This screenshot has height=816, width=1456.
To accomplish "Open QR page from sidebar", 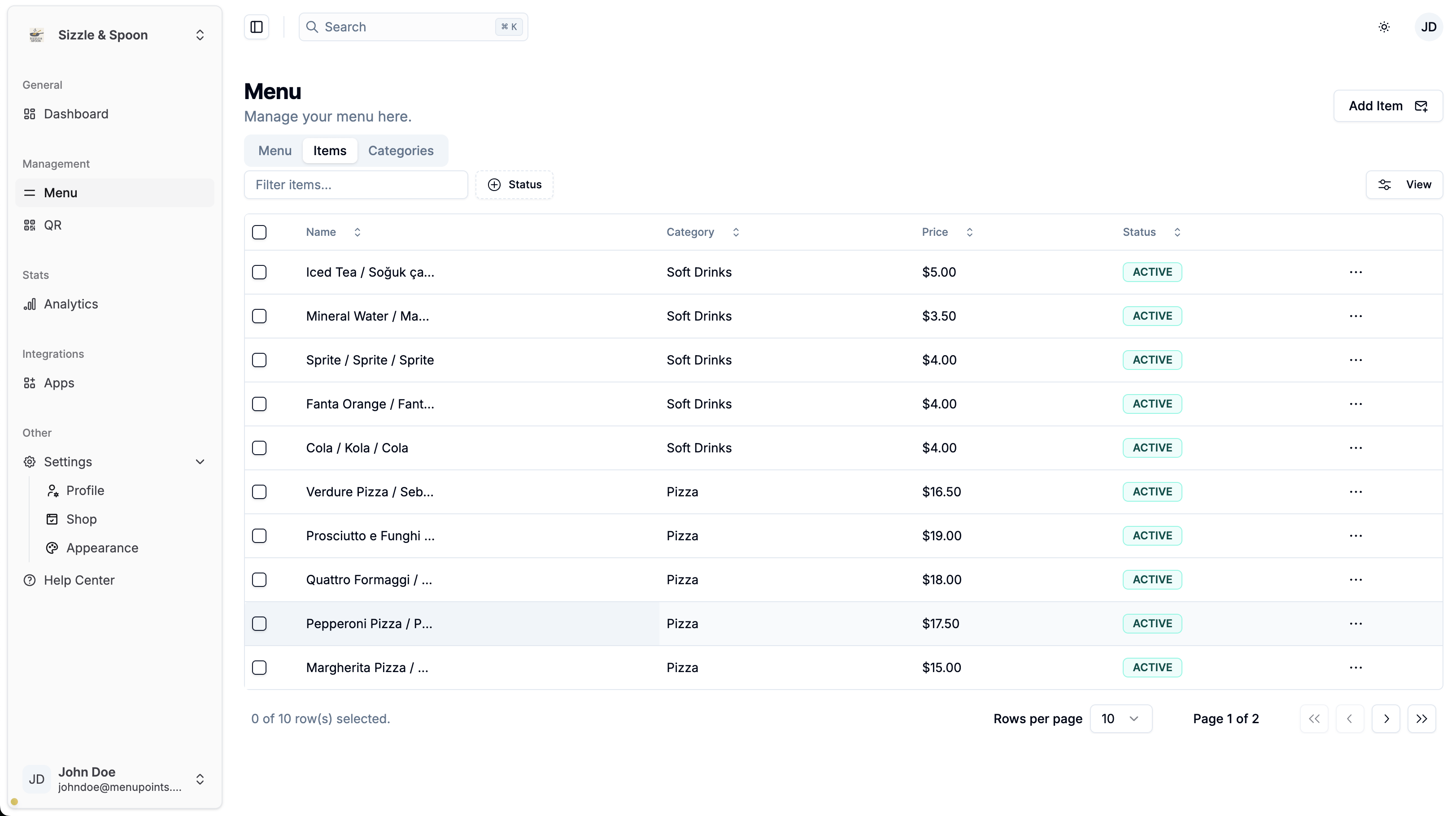I will (52, 226).
